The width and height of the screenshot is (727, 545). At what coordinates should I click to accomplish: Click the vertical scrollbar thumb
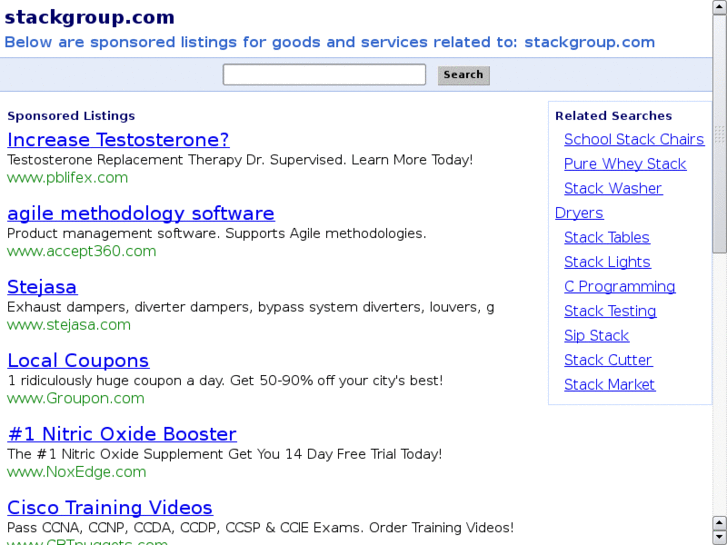pos(720,134)
